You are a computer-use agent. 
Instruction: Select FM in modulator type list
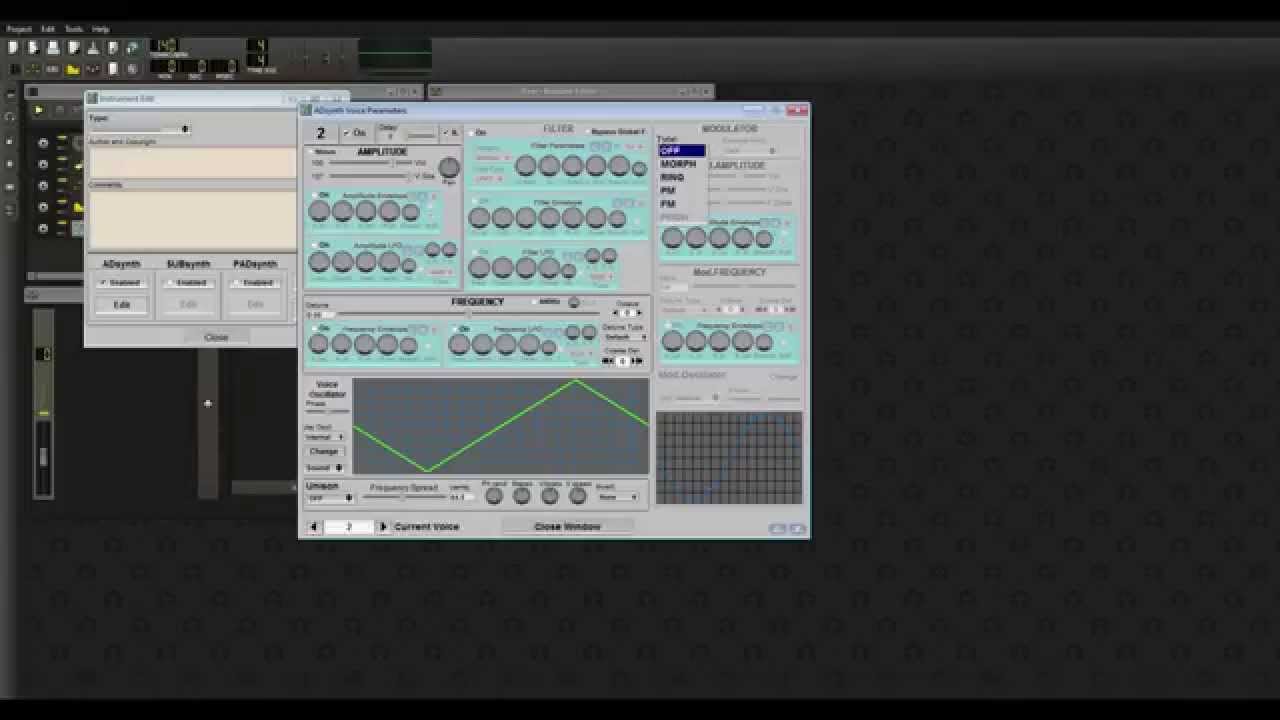[668, 203]
